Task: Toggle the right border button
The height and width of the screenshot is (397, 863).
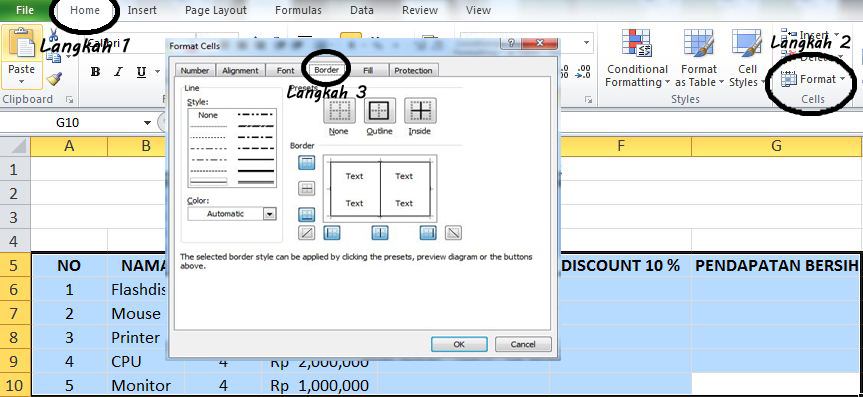Action: [x=428, y=233]
